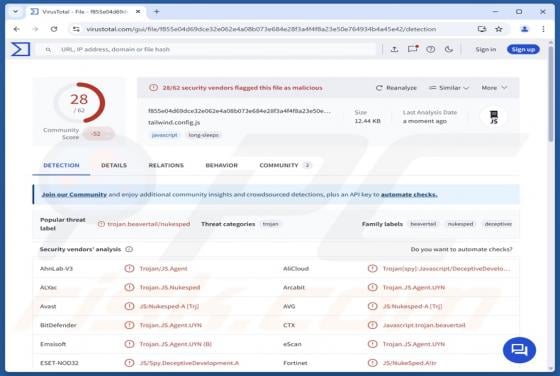
Task: Click the community score -52 badge
Action: coord(98,134)
